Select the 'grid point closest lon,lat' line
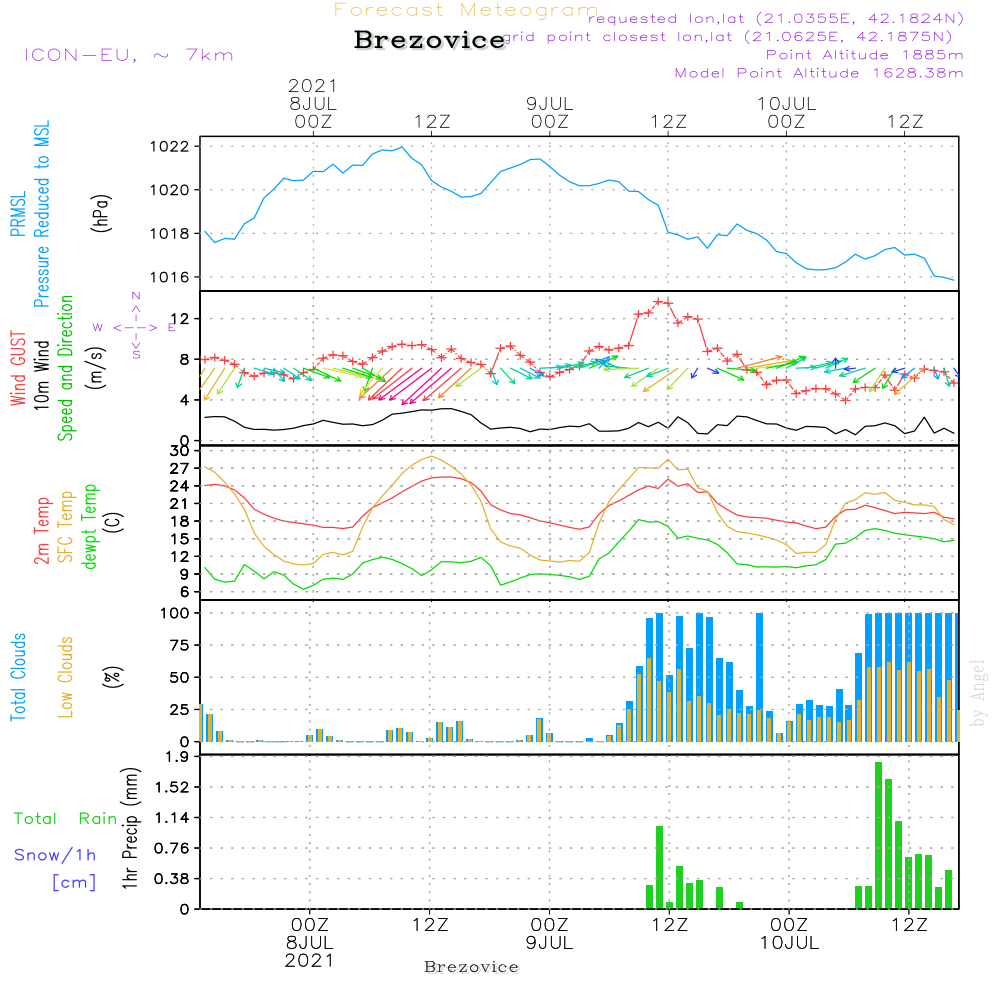This screenshot has height=1000, width=1000. [x=728, y=36]
